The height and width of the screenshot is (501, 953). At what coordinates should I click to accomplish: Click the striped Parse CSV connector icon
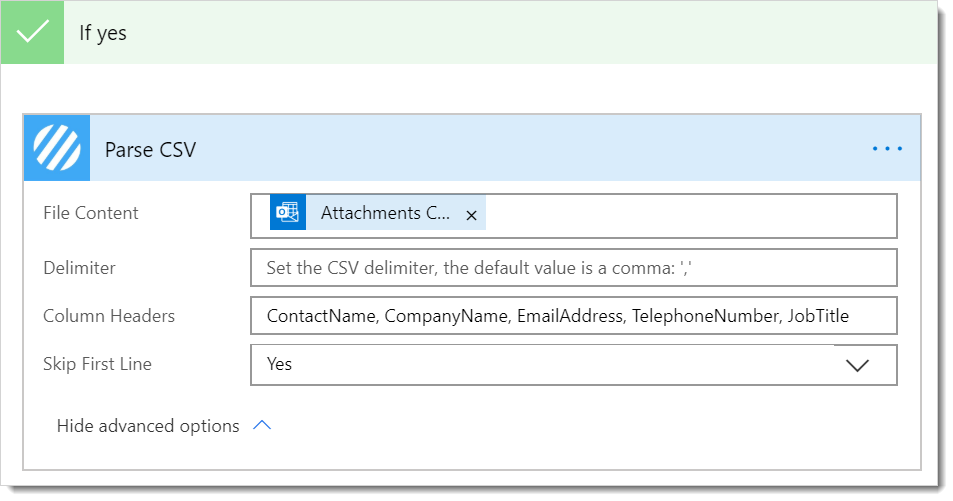57,148
